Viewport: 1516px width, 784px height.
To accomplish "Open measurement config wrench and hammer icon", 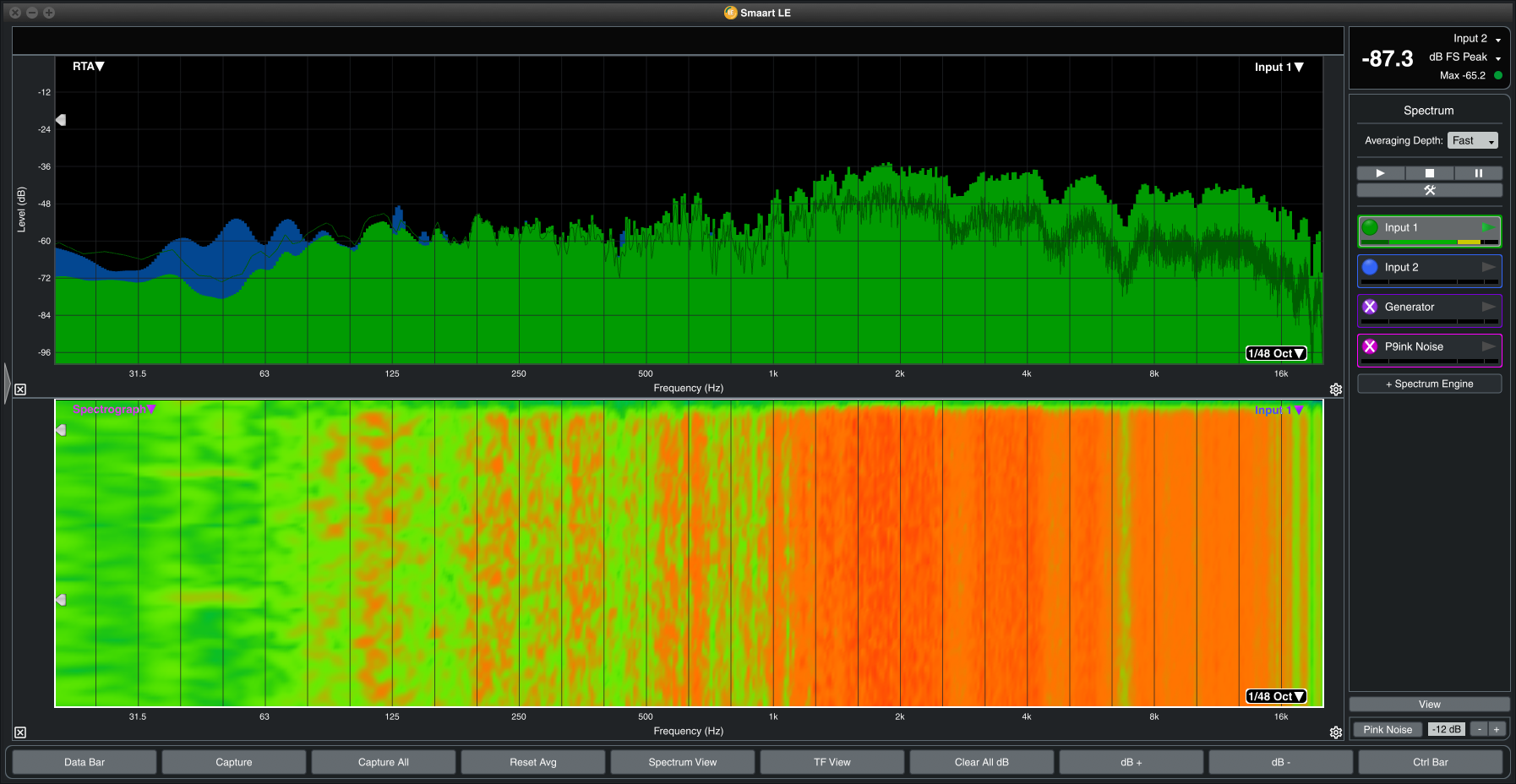I will click(x=1430, y=190).
